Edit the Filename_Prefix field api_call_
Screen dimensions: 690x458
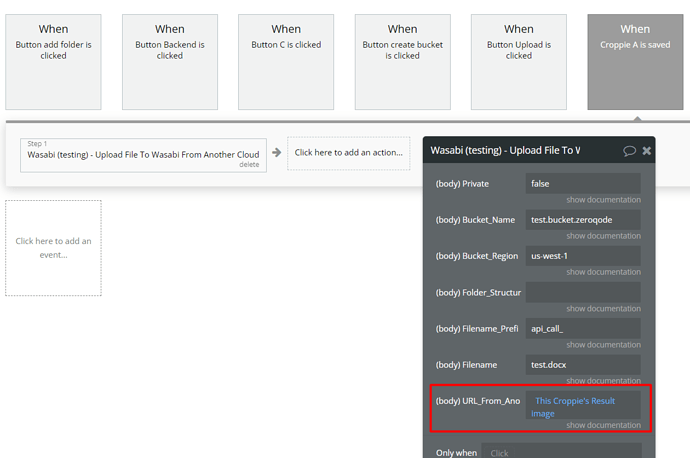[583, 329]
